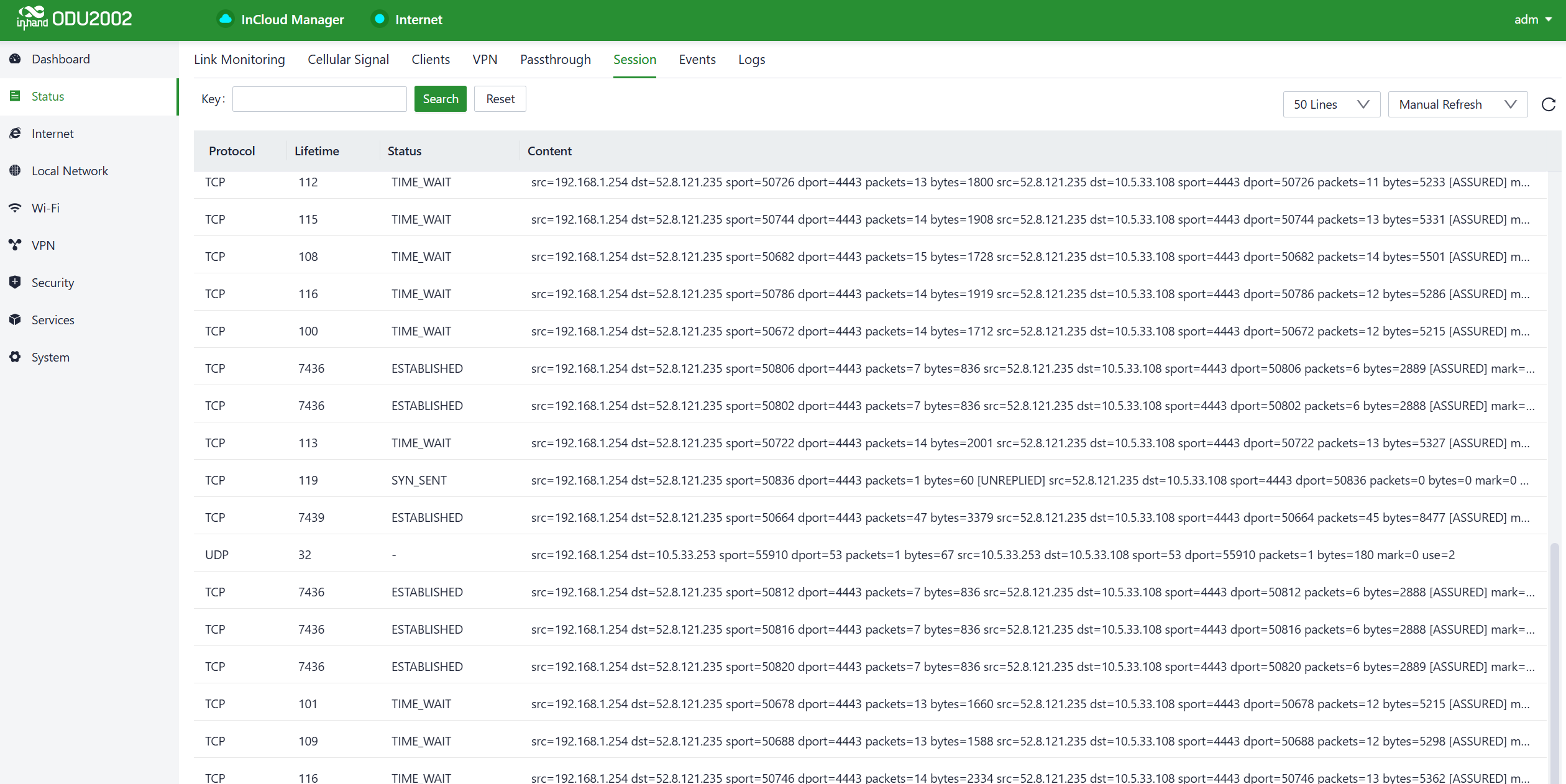Viewport: 1566px width, 784px height.
Task: Open the Events tab
Action: (x=697, y=60)
